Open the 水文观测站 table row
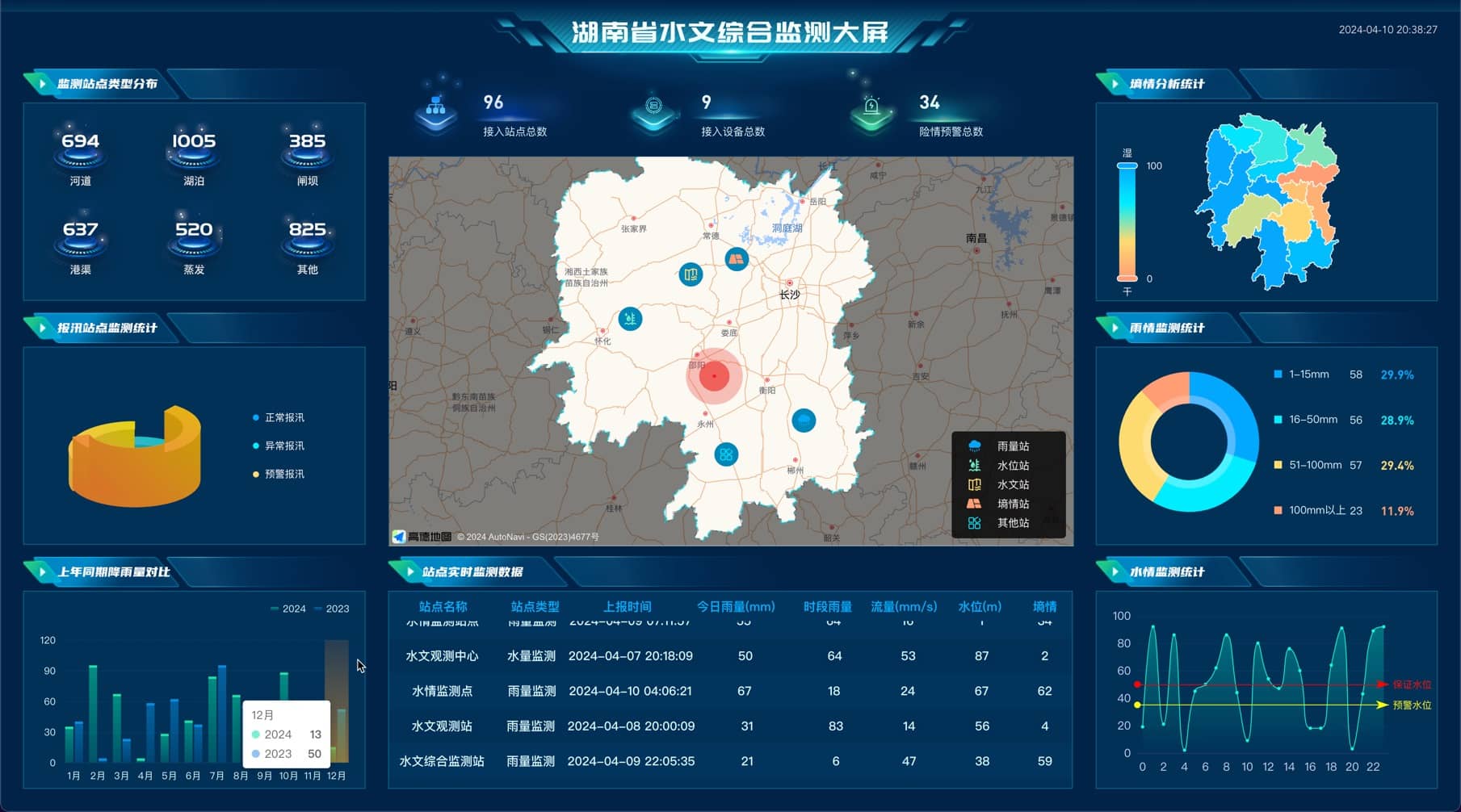Viewport: 1461px width, 812px height. tap(730, 726)
